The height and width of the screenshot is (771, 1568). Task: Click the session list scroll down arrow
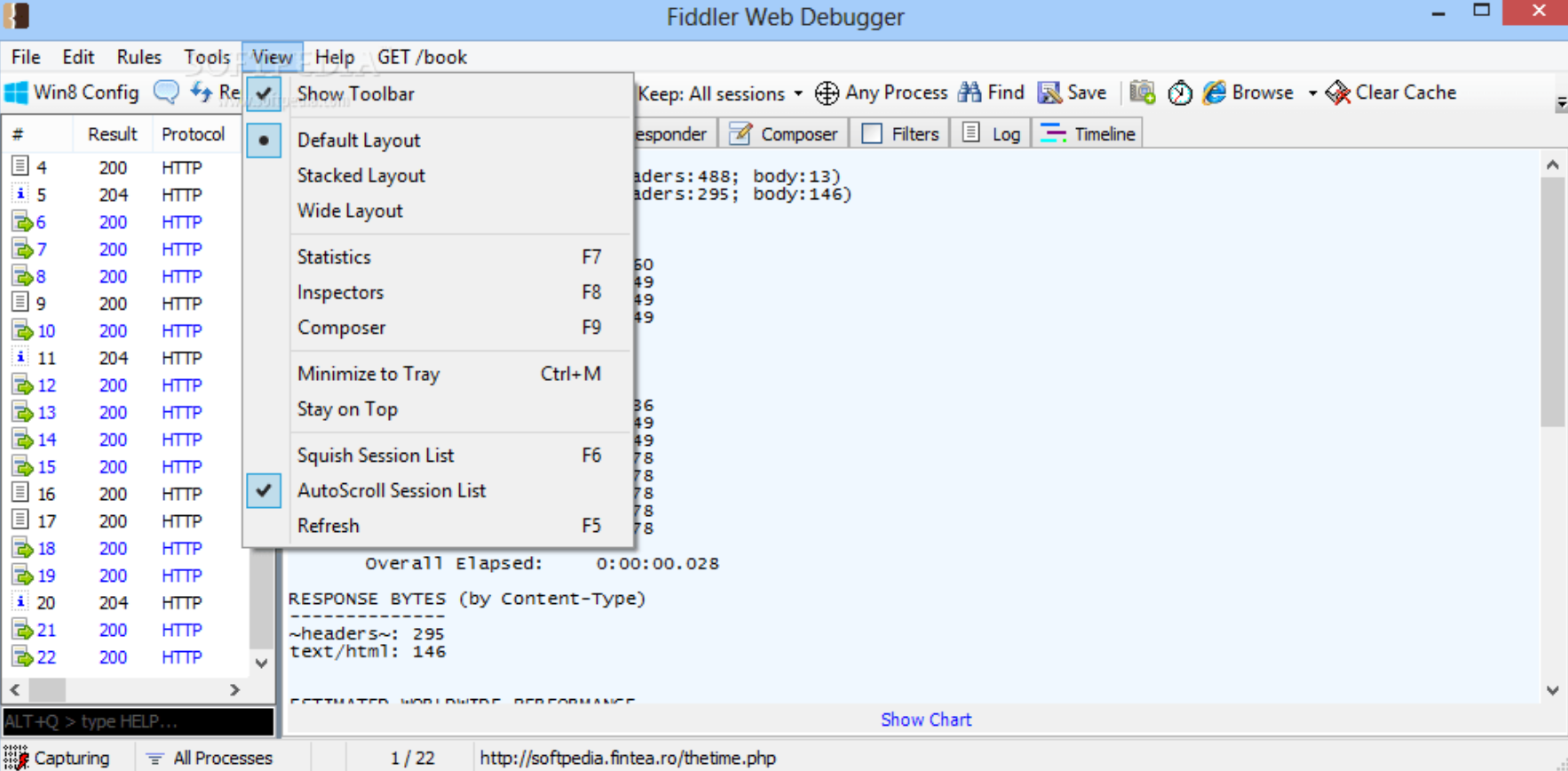point(261,663)
